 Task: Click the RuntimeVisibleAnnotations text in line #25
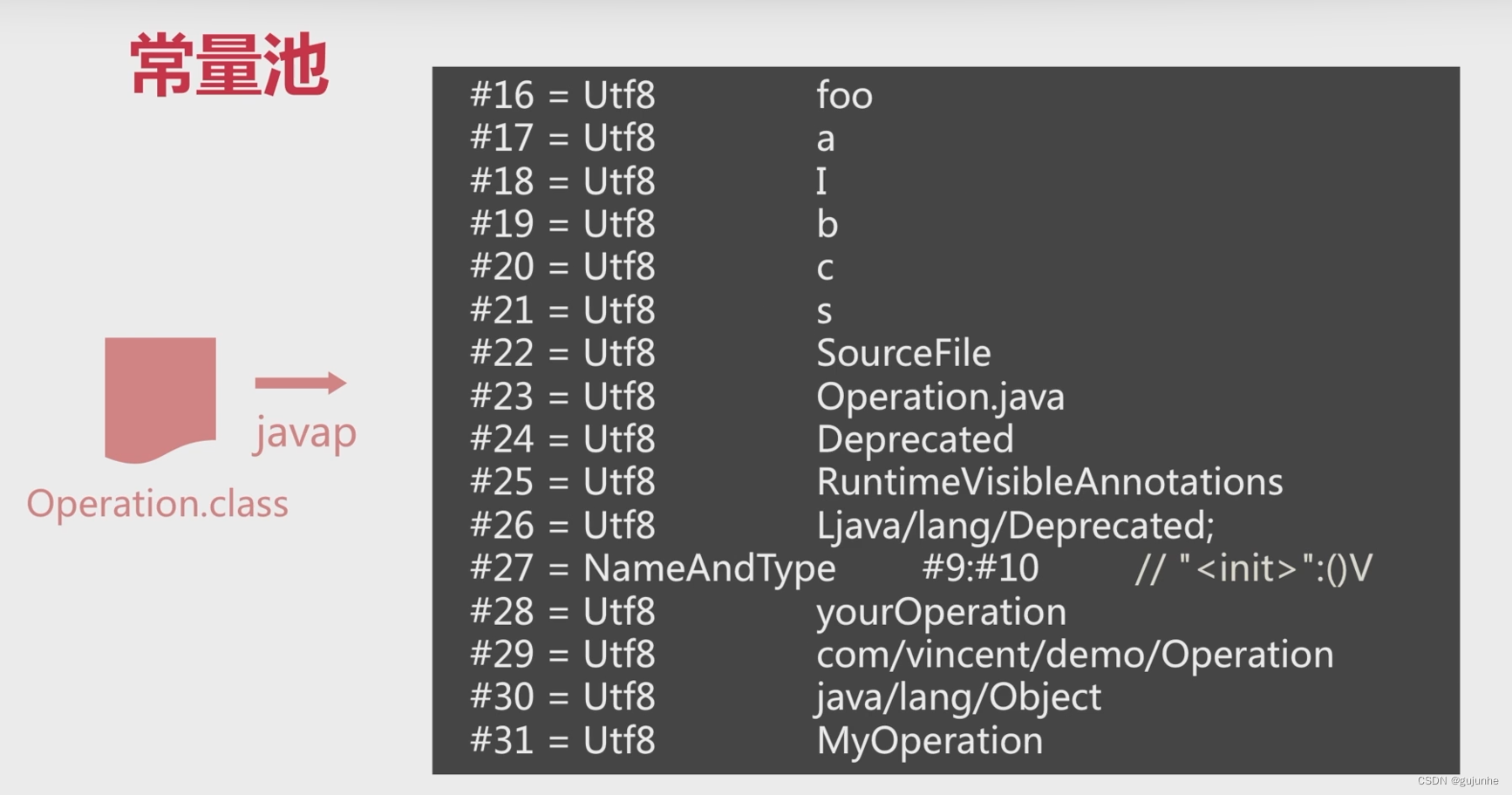click(x=1049, y=482)
